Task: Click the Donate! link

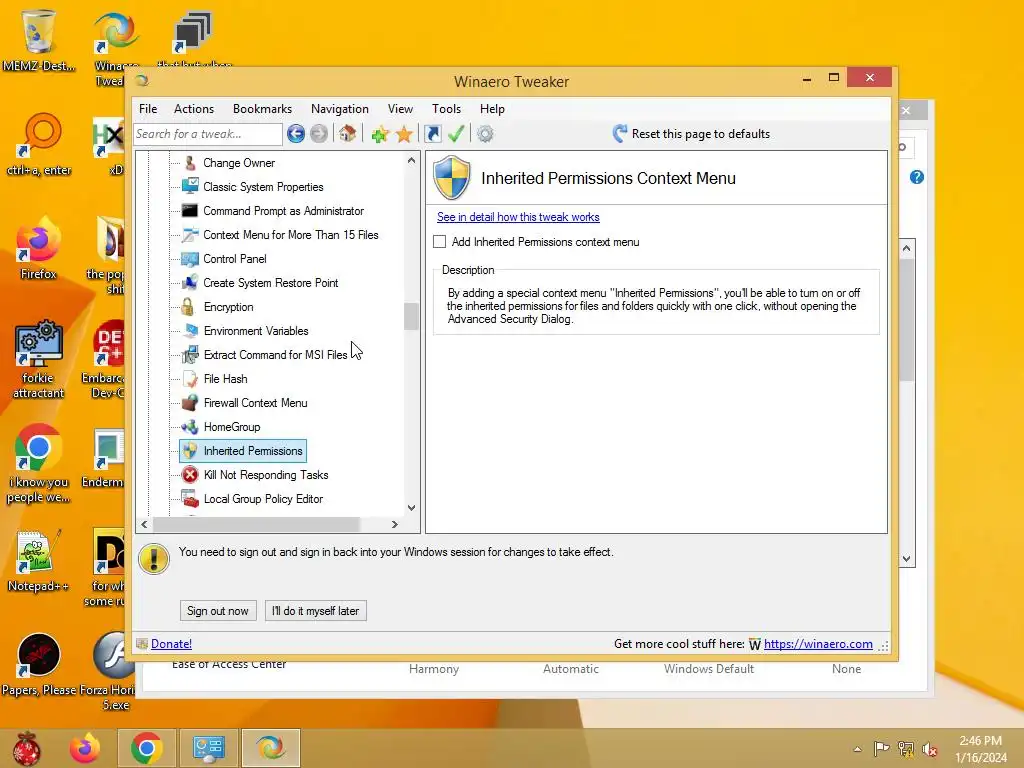Action: (x=171, y=644)
